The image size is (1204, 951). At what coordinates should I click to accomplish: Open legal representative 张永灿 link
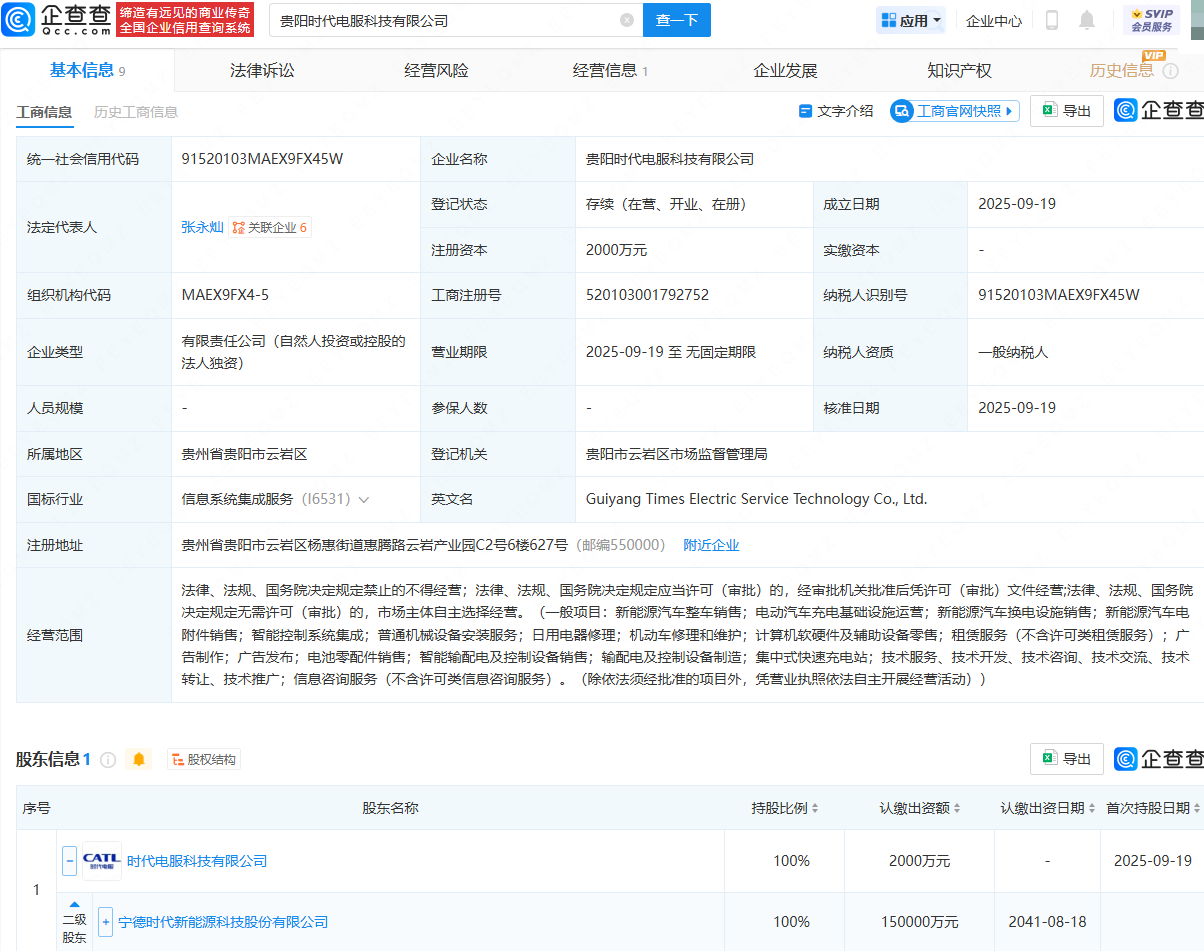coord(202,227)
